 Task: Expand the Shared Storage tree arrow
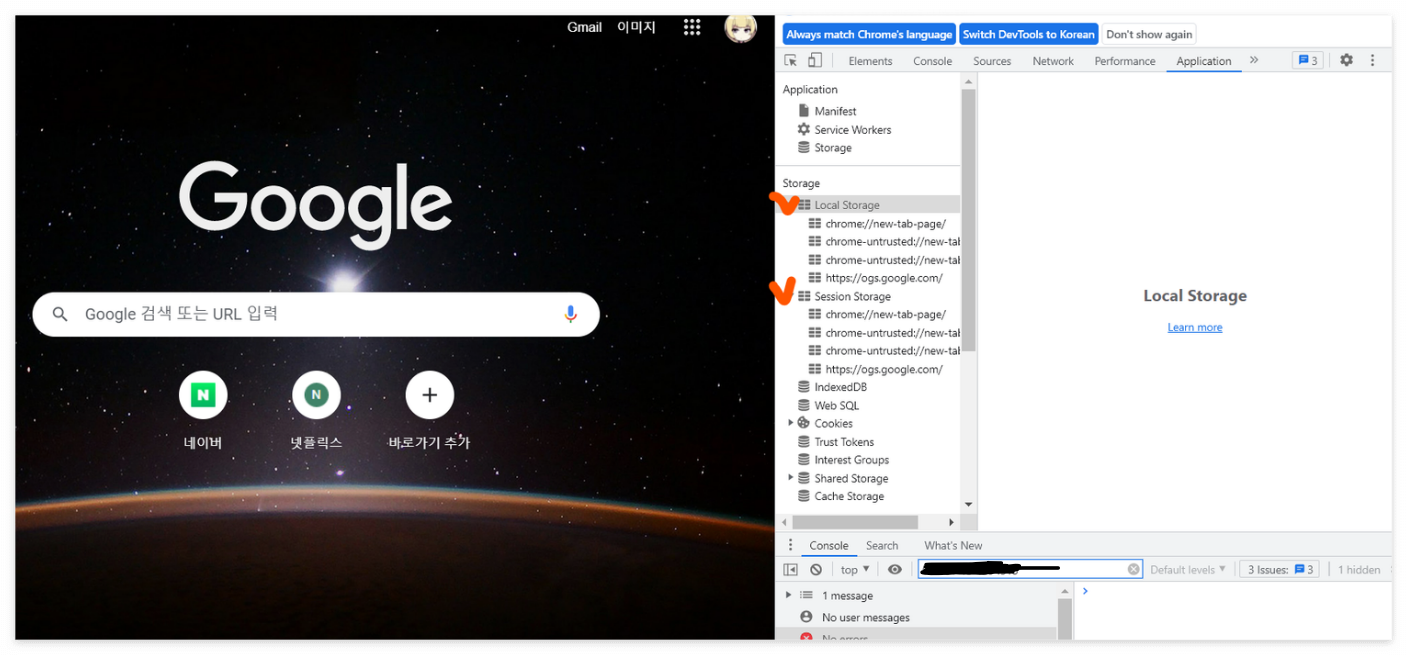[790, 478]
